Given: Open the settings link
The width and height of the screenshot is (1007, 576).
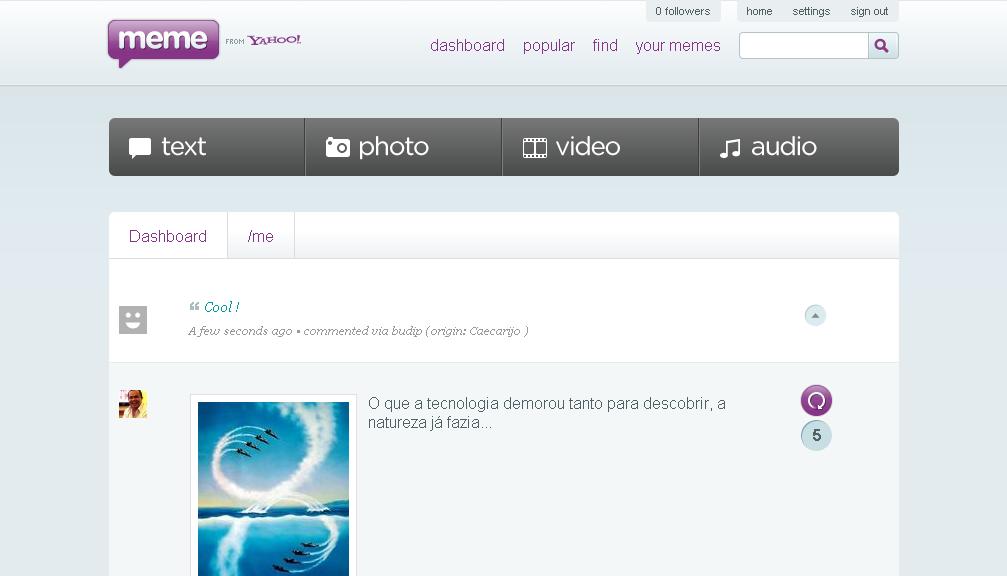Looking at the screenshot, I should [811, 12].
